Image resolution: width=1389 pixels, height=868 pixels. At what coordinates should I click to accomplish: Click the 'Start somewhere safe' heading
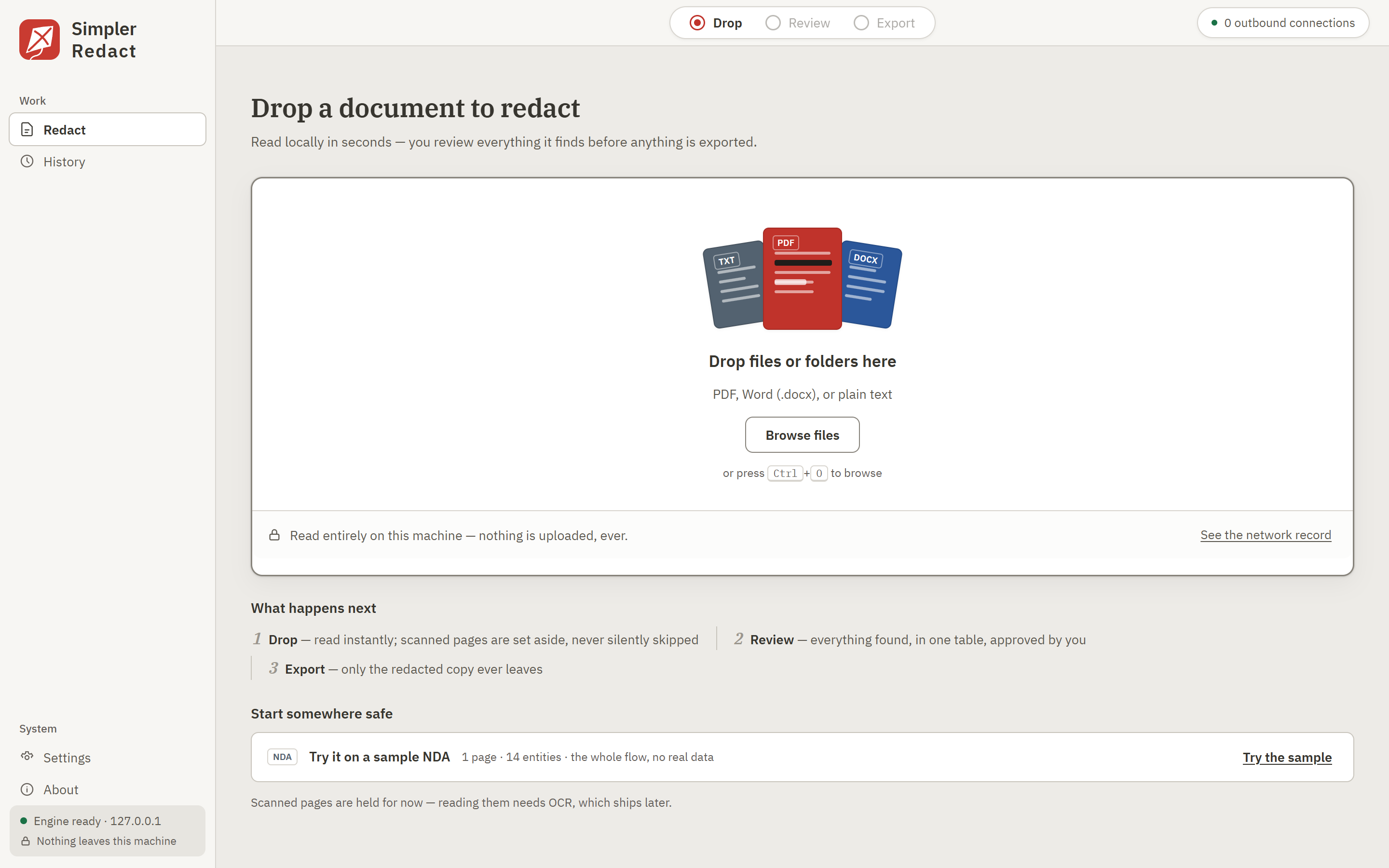point(321,714)
